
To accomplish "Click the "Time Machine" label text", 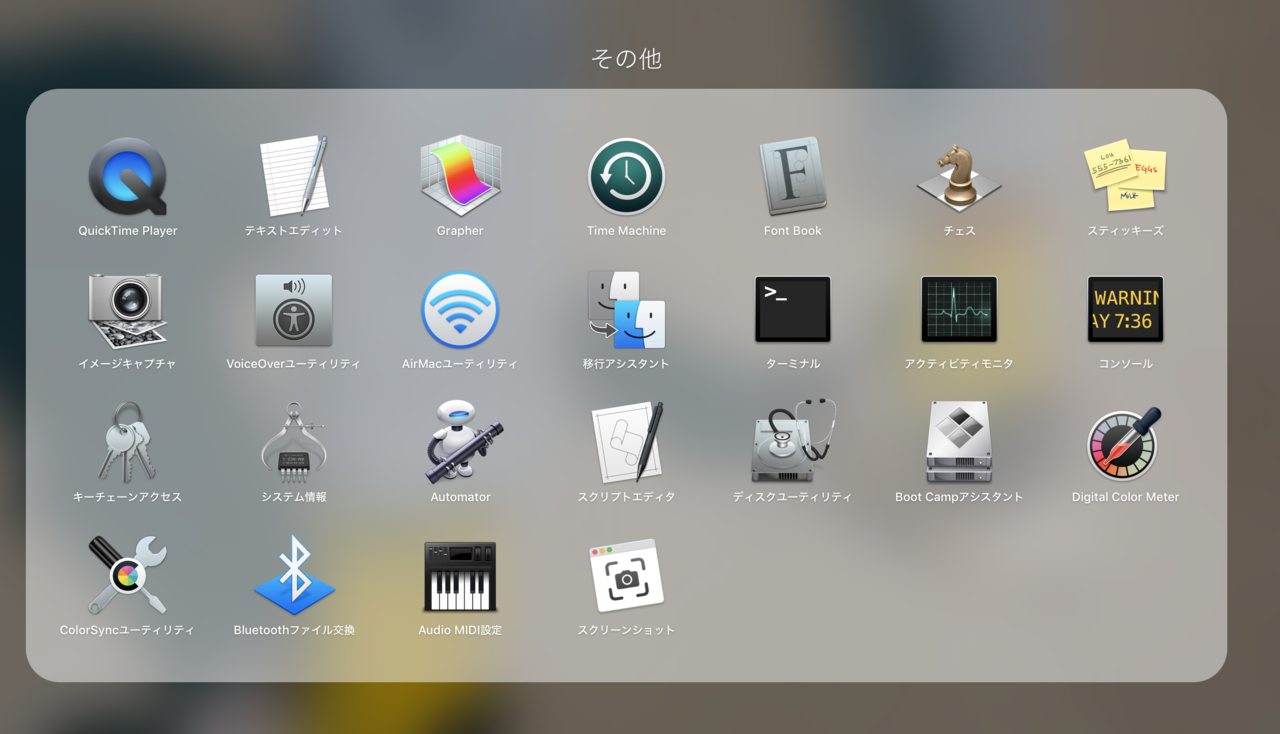I will (626, 231).
